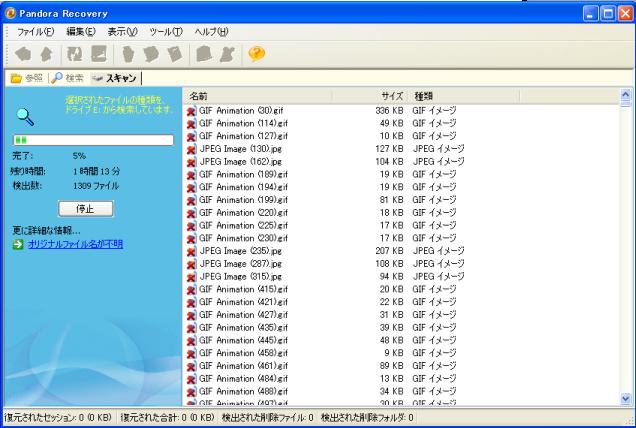Click the 1309 ファイル detected count value
The height and width of the screenshot is (428, 636).
point(96,186)
